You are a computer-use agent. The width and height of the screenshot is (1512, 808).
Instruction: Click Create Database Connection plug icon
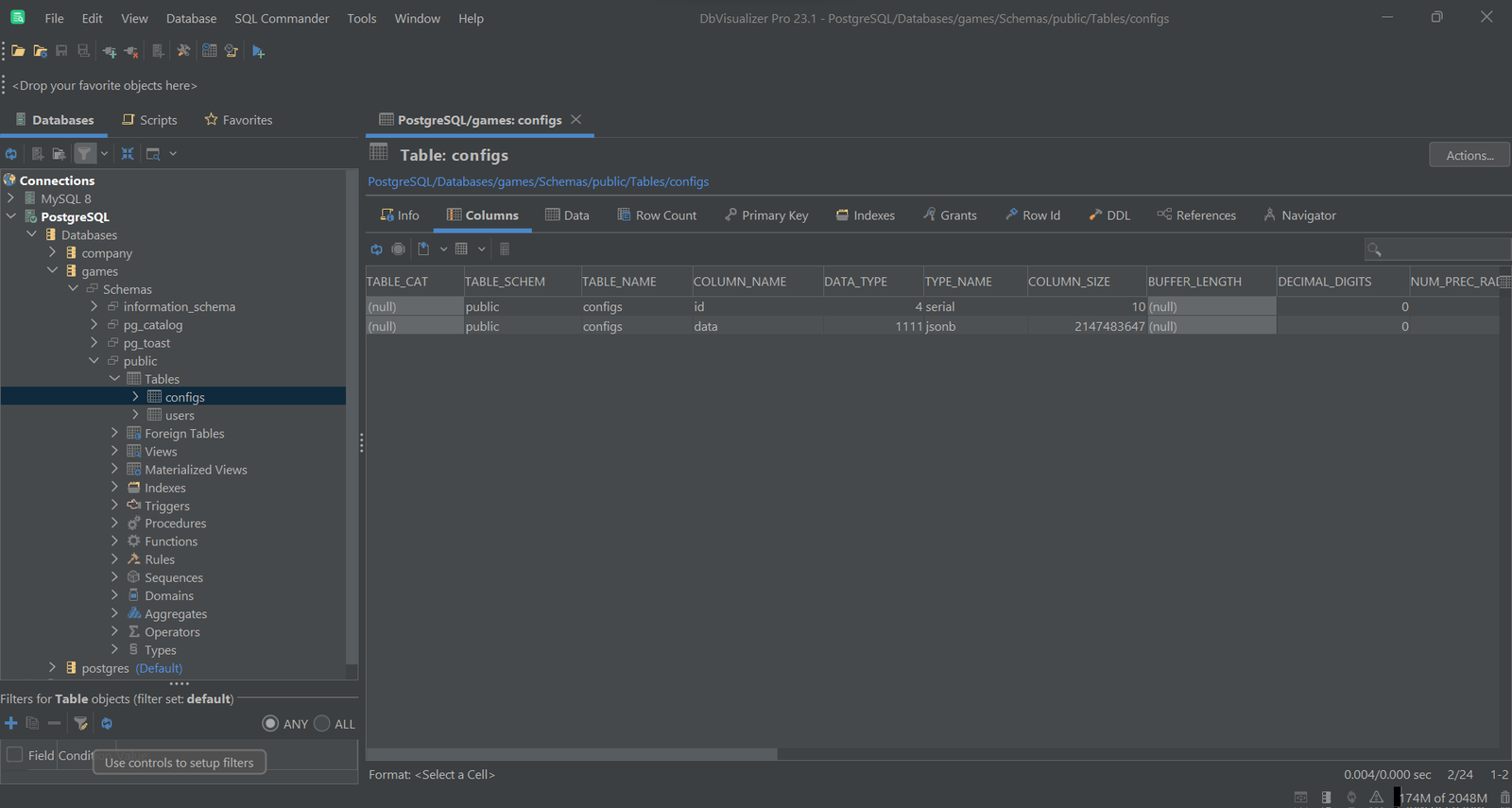(x=110, y=51)
